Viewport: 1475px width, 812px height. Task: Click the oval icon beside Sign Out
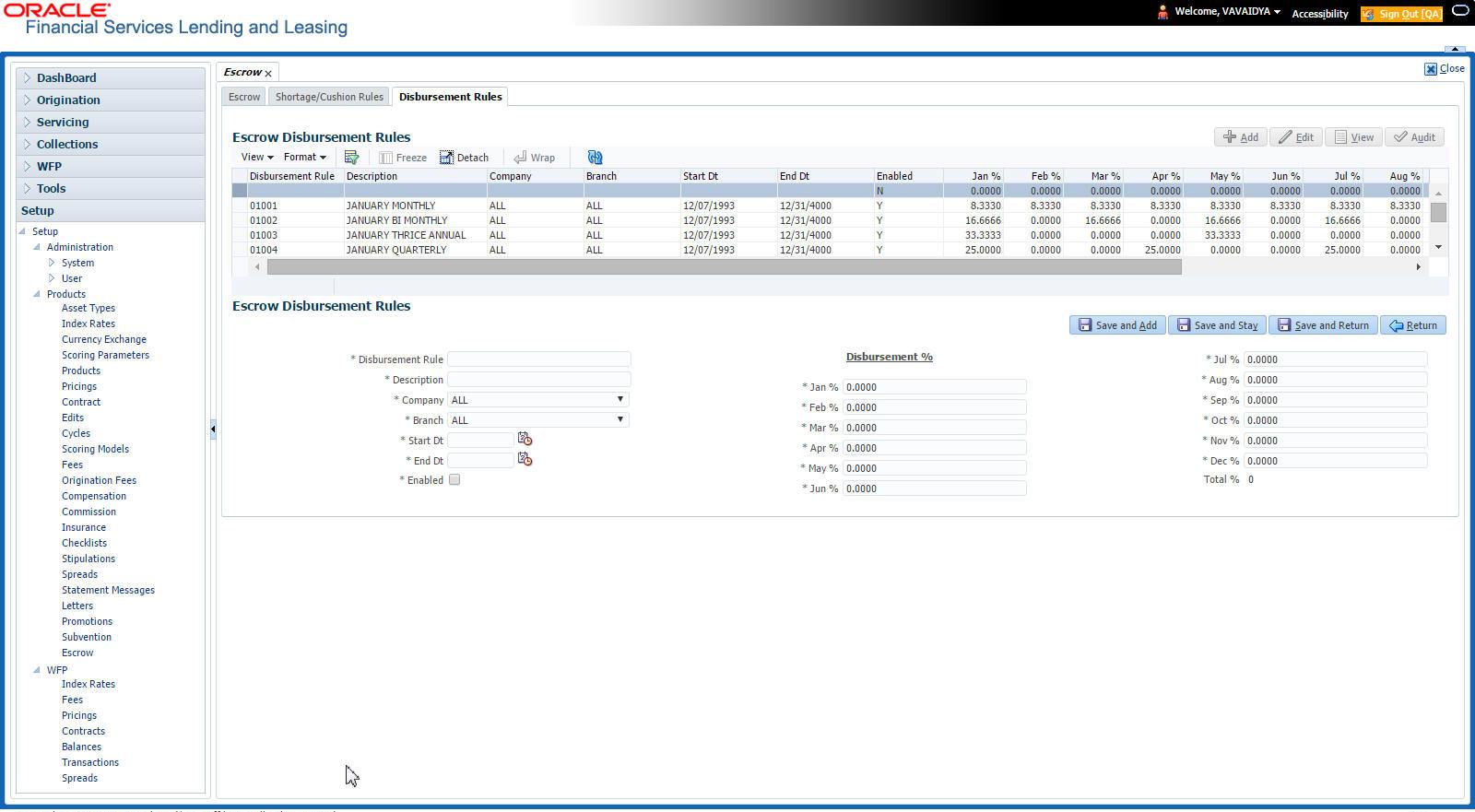point(1460,12)
